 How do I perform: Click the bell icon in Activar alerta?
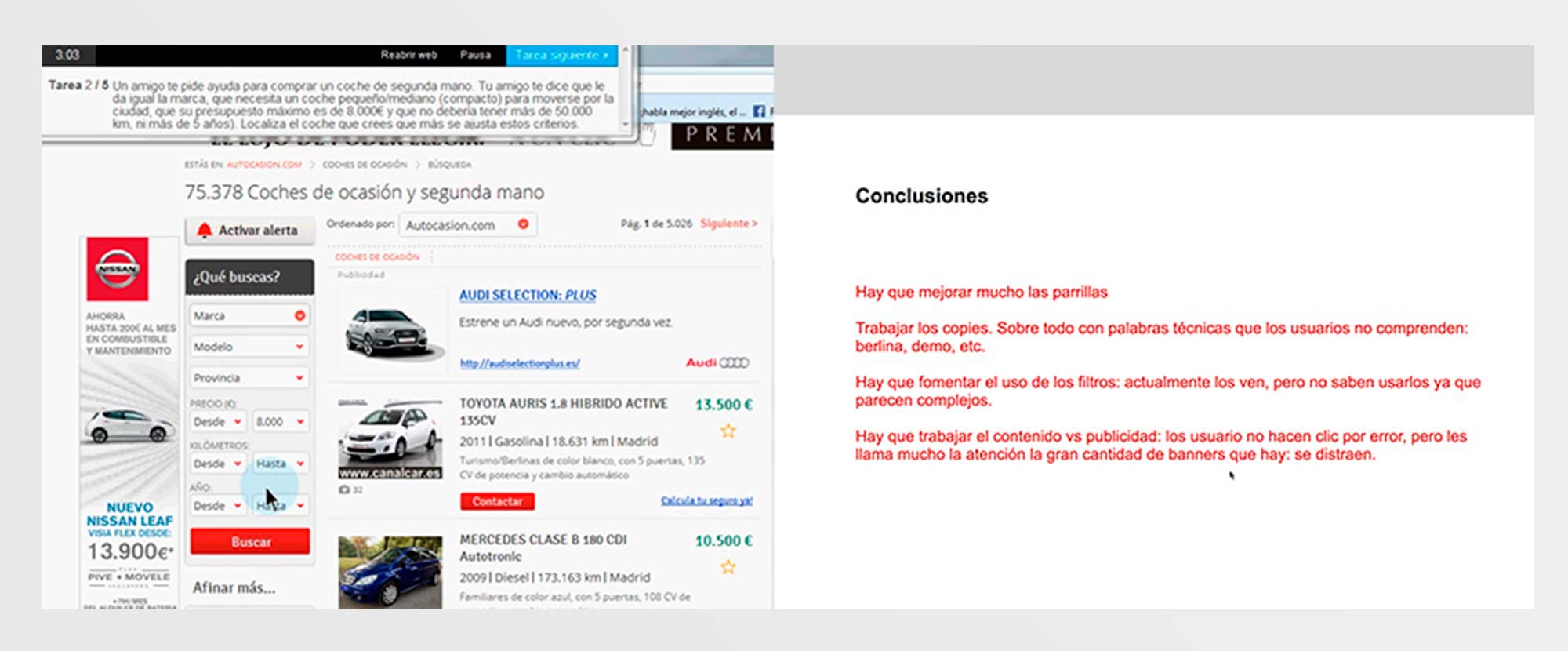(205, 230)
